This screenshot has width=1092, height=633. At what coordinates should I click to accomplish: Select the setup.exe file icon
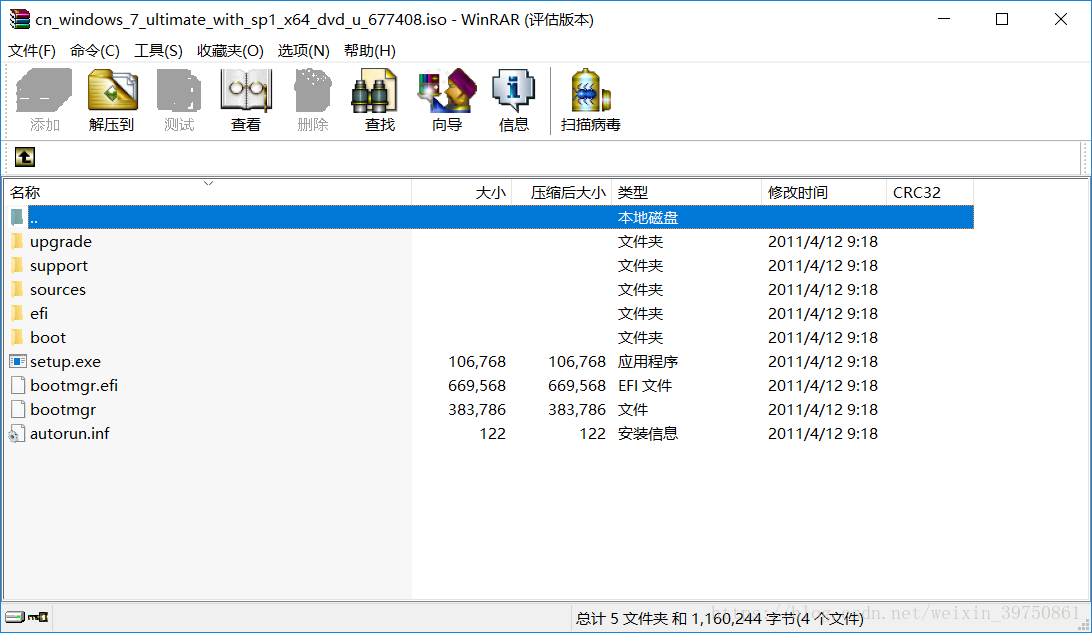17,361
